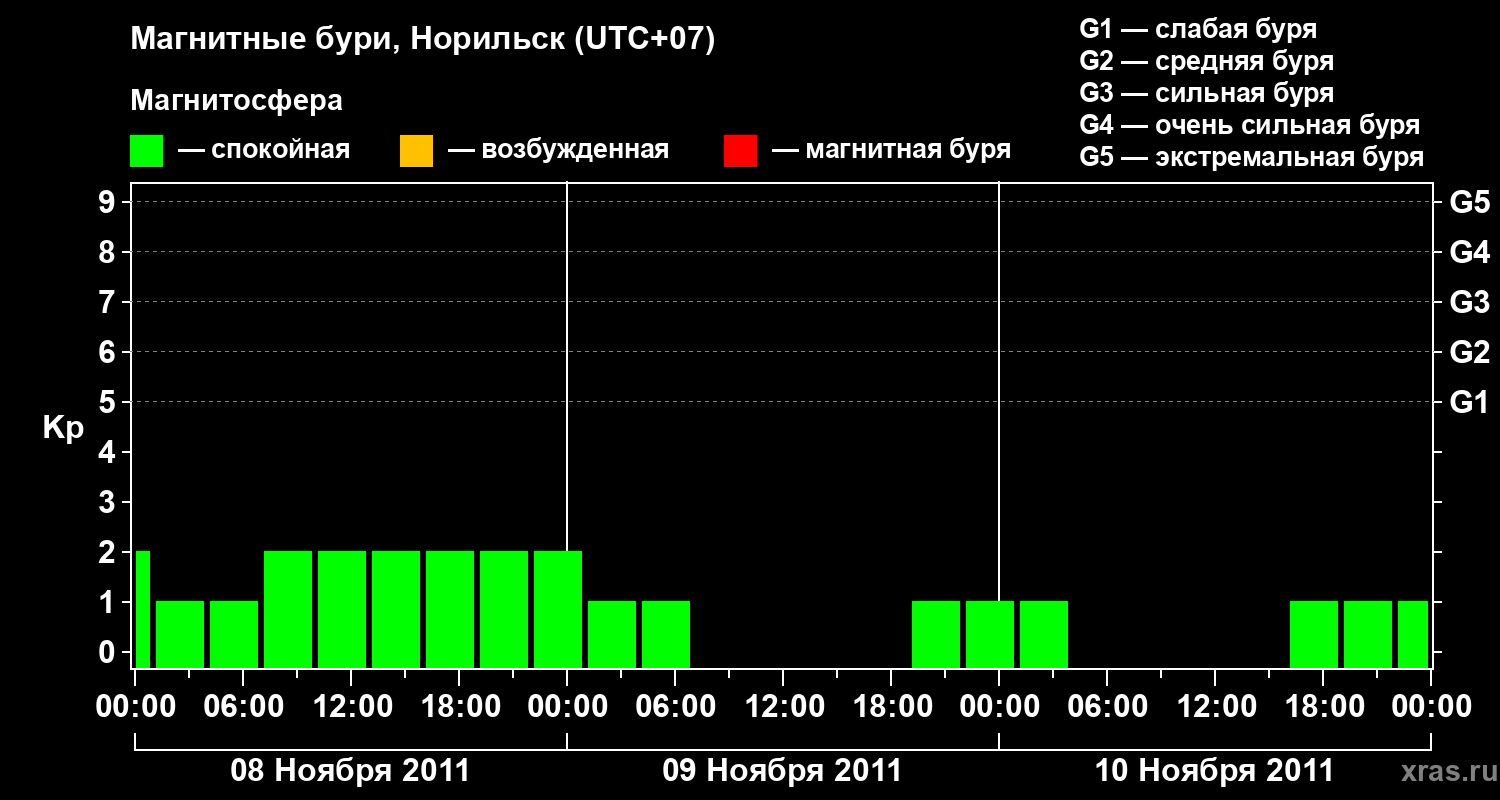Click the Kp 1 bar for 19:00–22:00, 09 Ноября
This screenshot has height=800, width=1500.
coord(936,634)
